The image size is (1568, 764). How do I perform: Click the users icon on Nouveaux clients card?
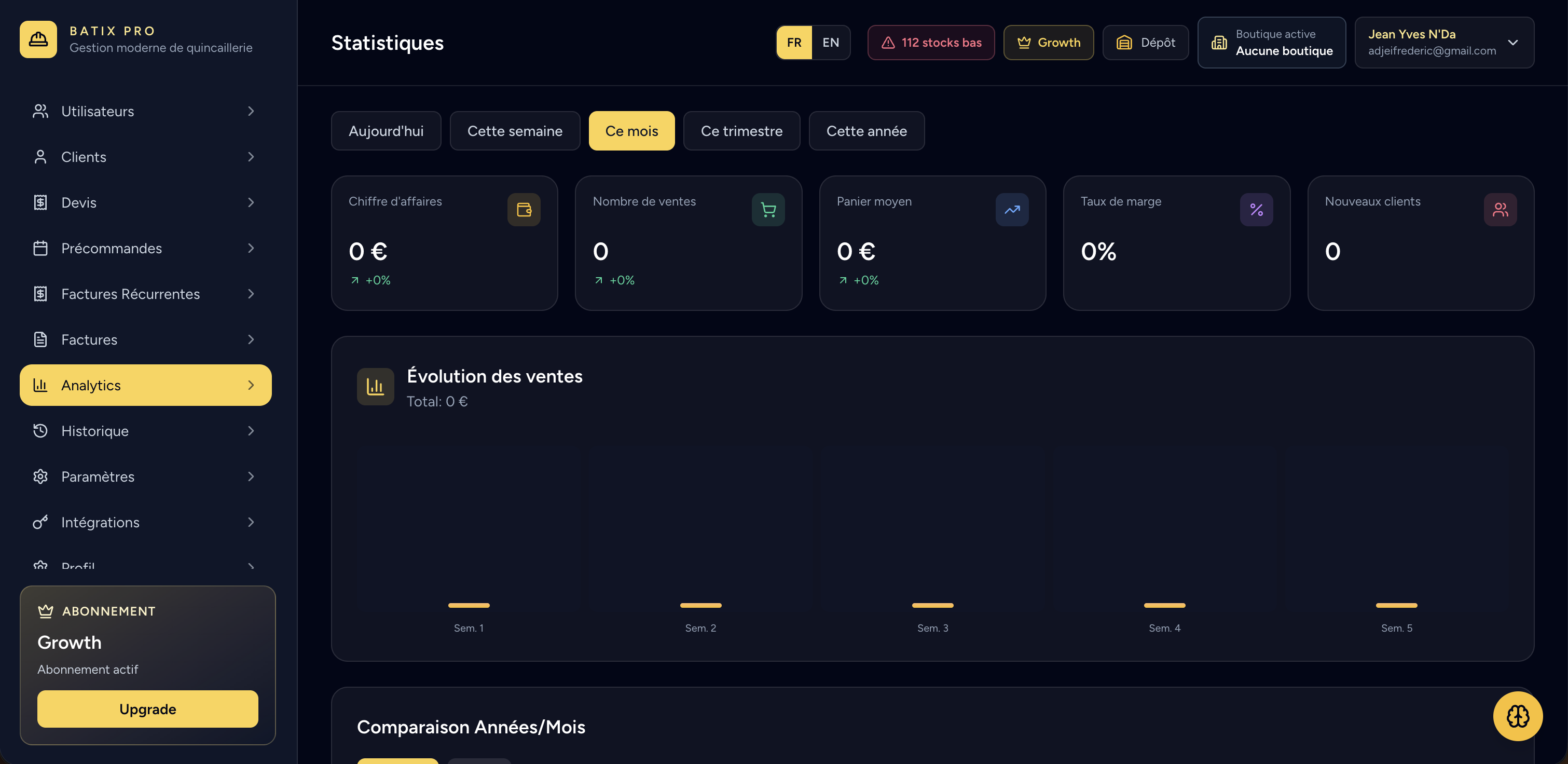1501,209
